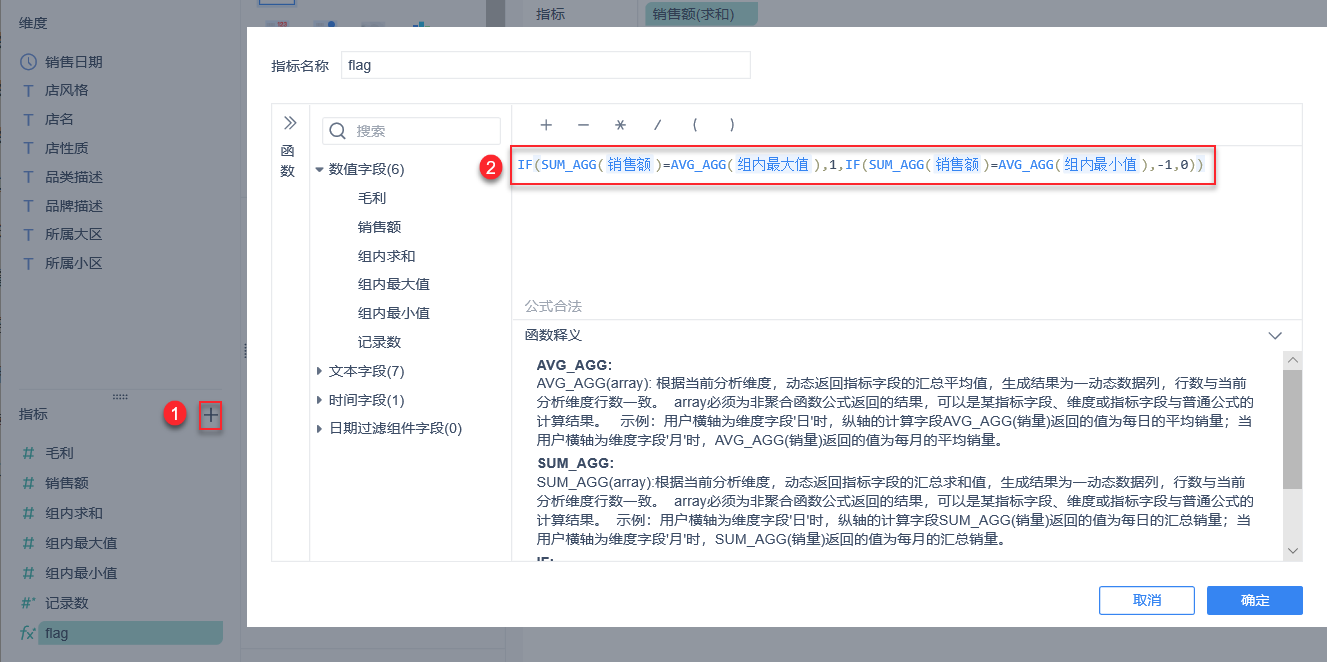Expand the 日期过滤组件字段(0) group
The image size is (1327, 662).
pyautogui.click(x=320, y=429)
